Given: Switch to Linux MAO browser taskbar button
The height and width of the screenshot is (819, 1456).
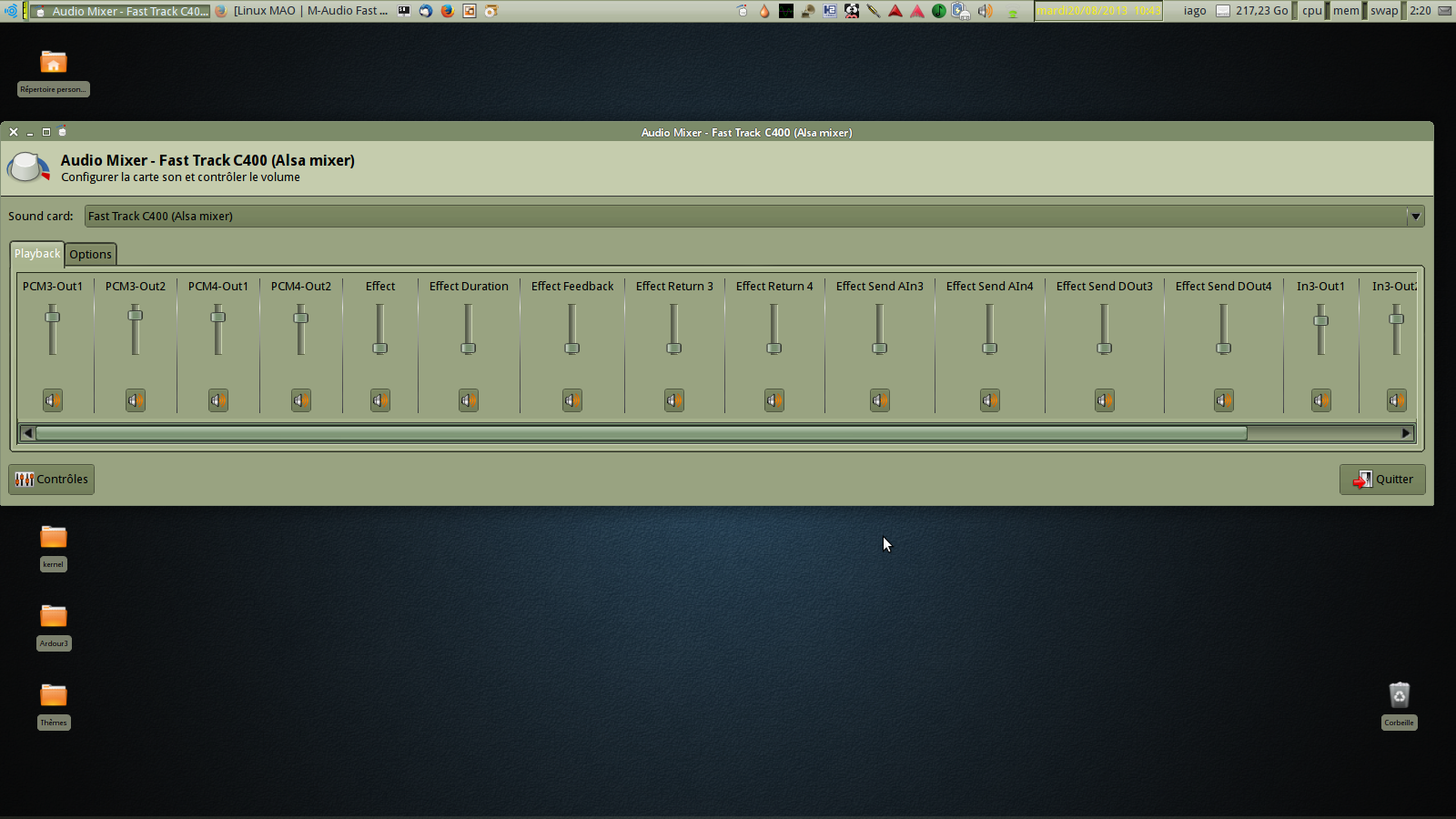Looking at the screenshot, I should click(x=301, y=11).
